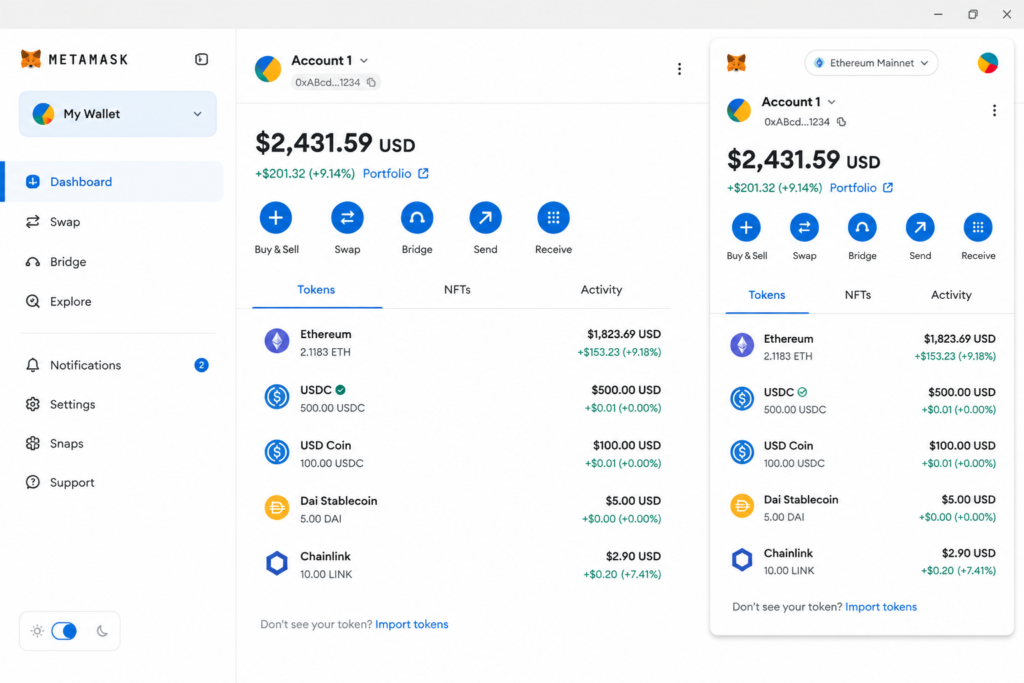Expand Account 1 chevron in popup panel
This screenshot has height=683, width=1024.
pos(831,102)
